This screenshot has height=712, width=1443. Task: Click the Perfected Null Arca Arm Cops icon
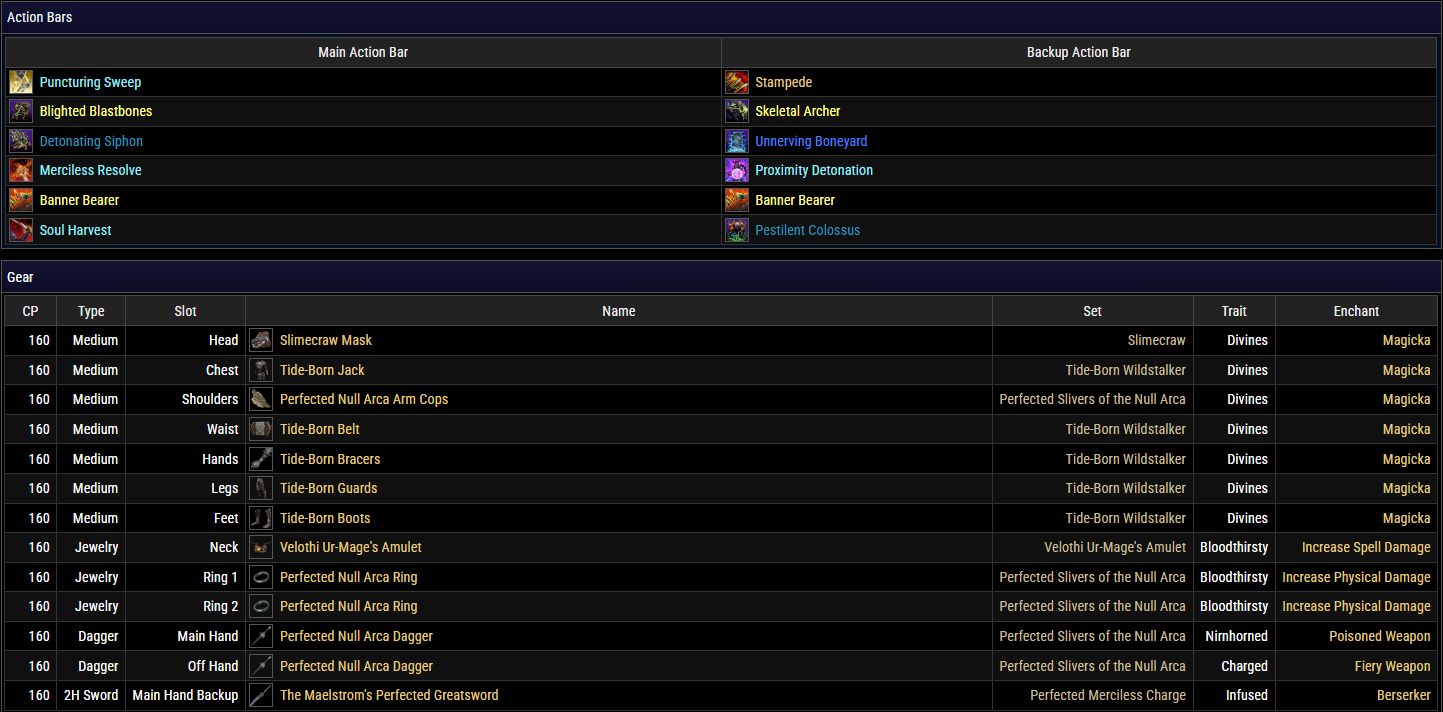(261, 399)
